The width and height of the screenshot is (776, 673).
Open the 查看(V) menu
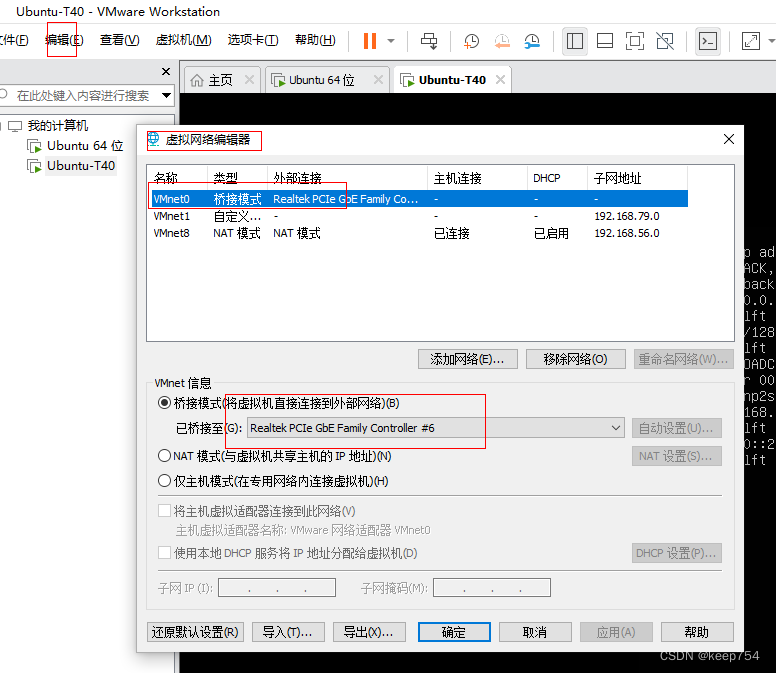point(119,40)
